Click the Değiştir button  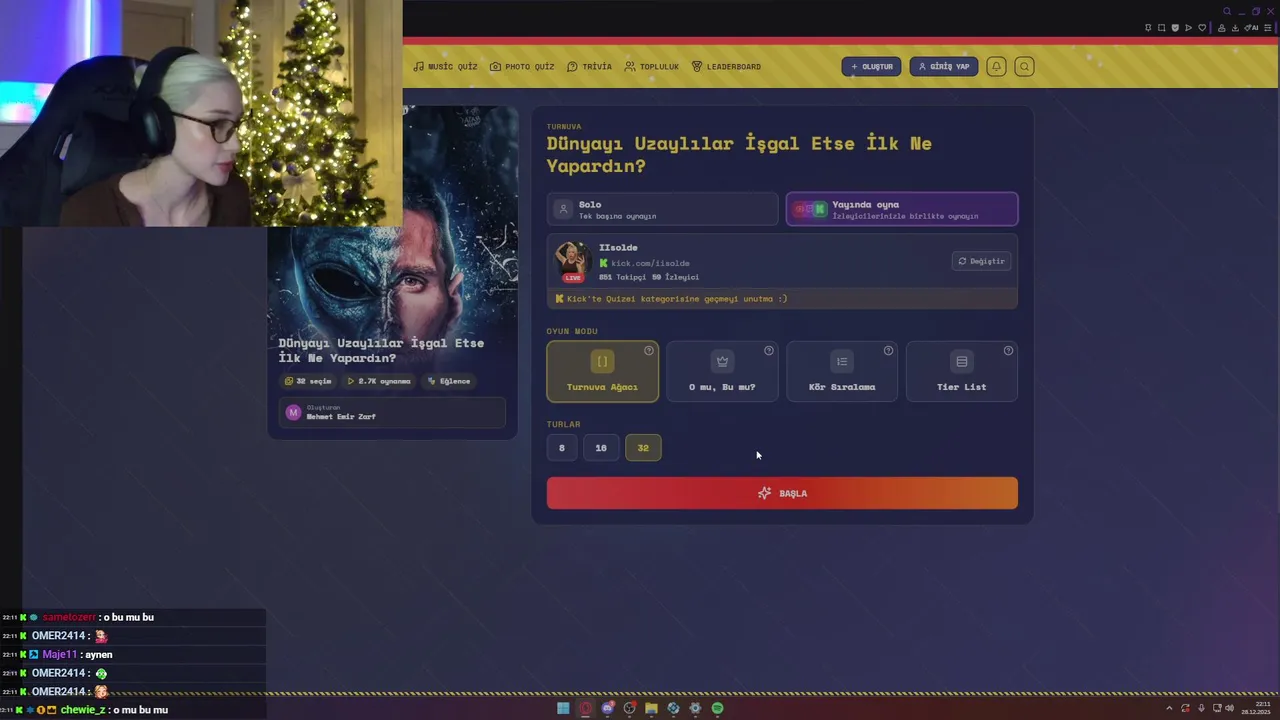(981, 261)
